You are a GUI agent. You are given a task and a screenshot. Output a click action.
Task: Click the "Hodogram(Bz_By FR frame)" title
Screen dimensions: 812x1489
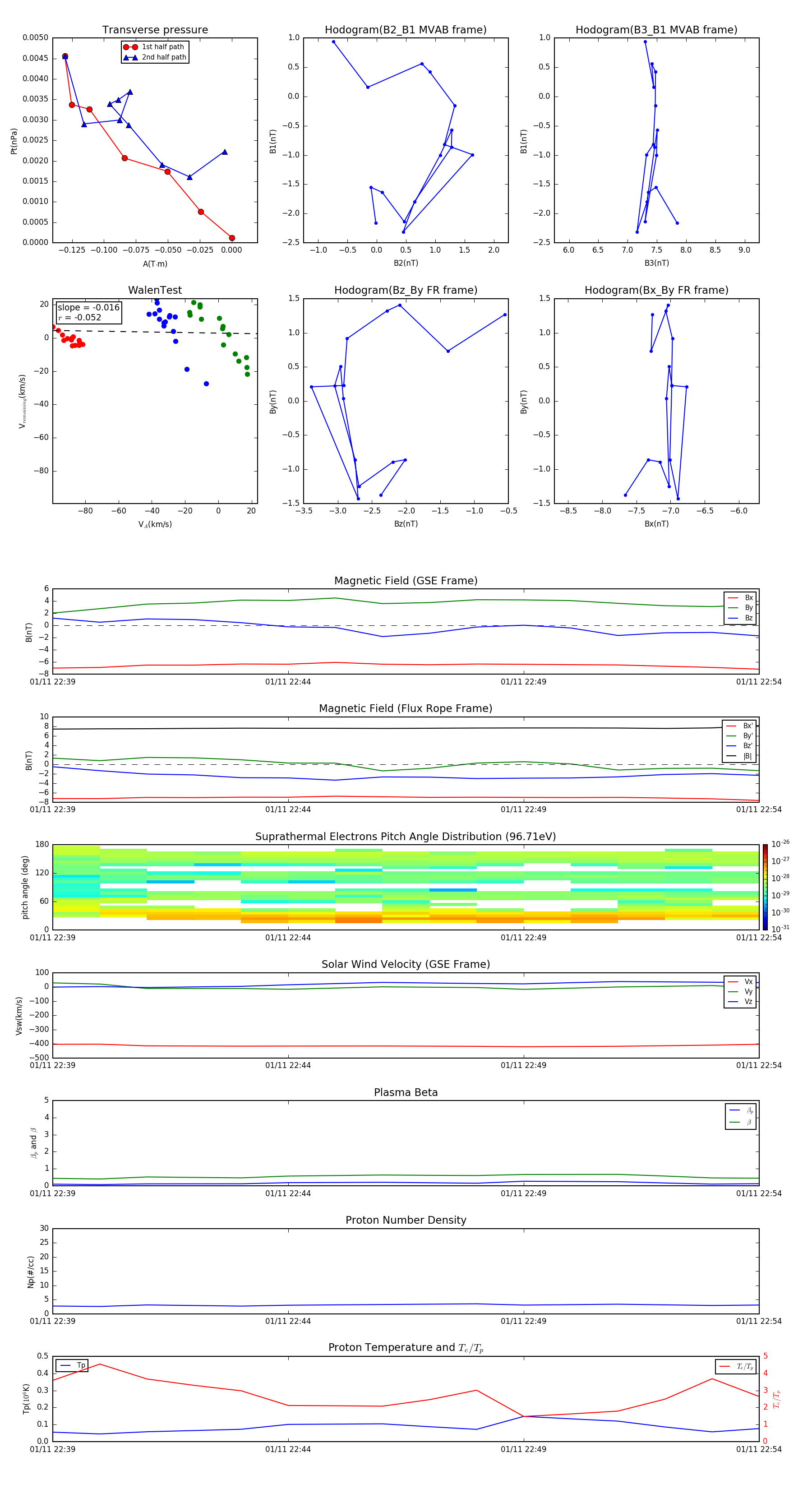tap(406, 290)
